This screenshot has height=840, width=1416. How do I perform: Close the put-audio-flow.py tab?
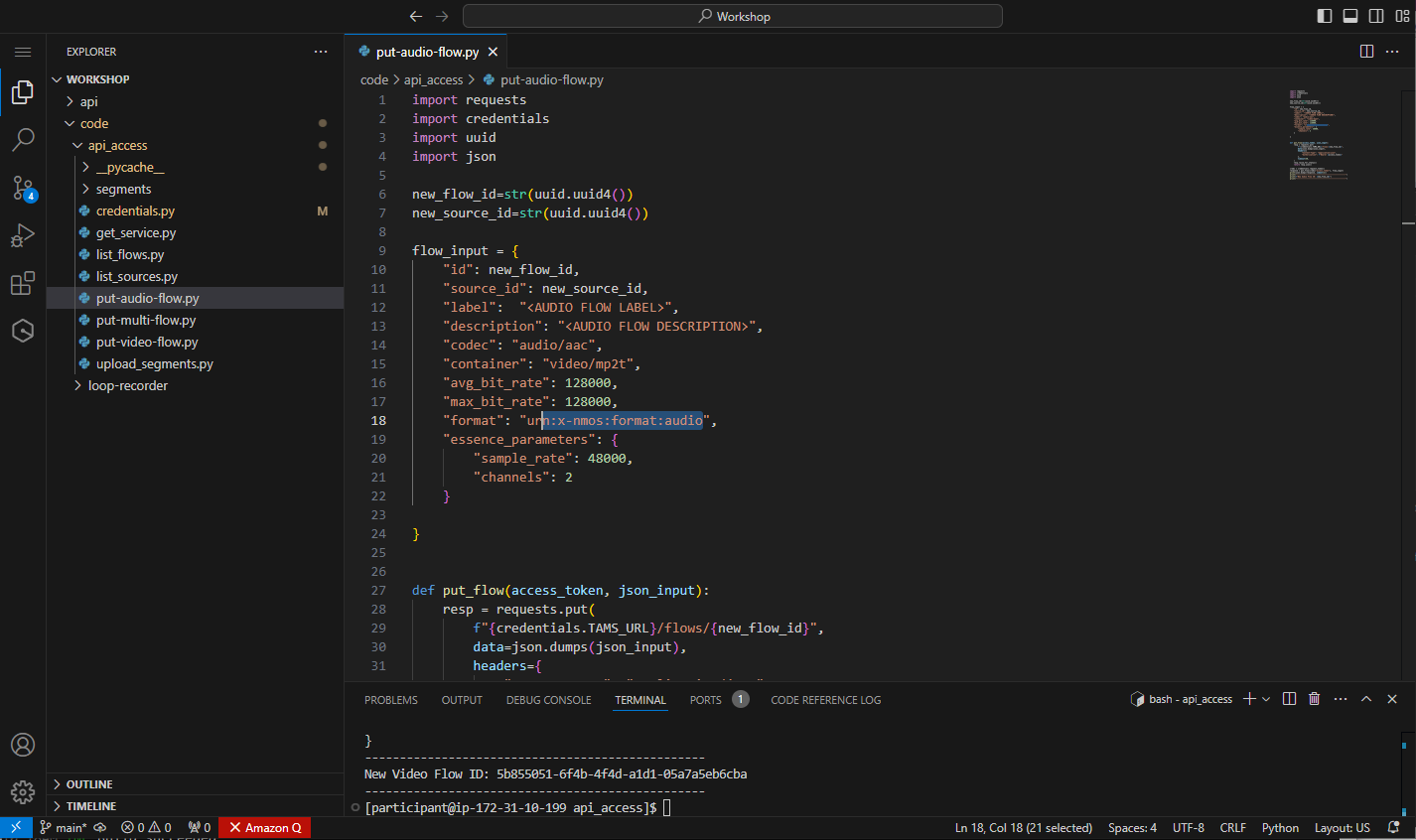[x=493, y=52]
